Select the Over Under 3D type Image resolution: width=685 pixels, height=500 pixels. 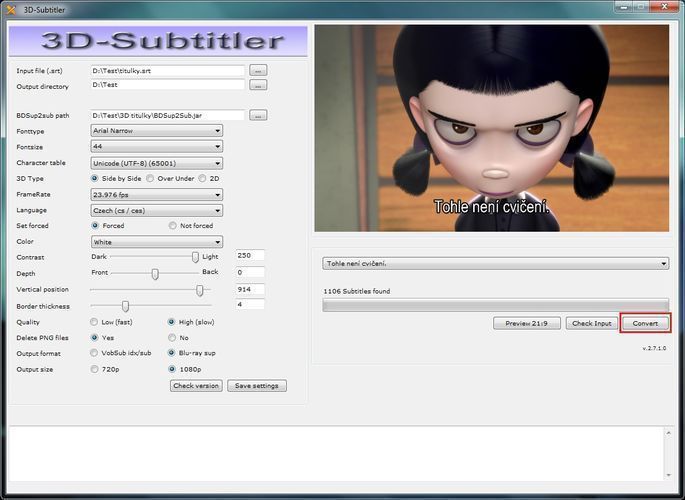pos(150,179)
